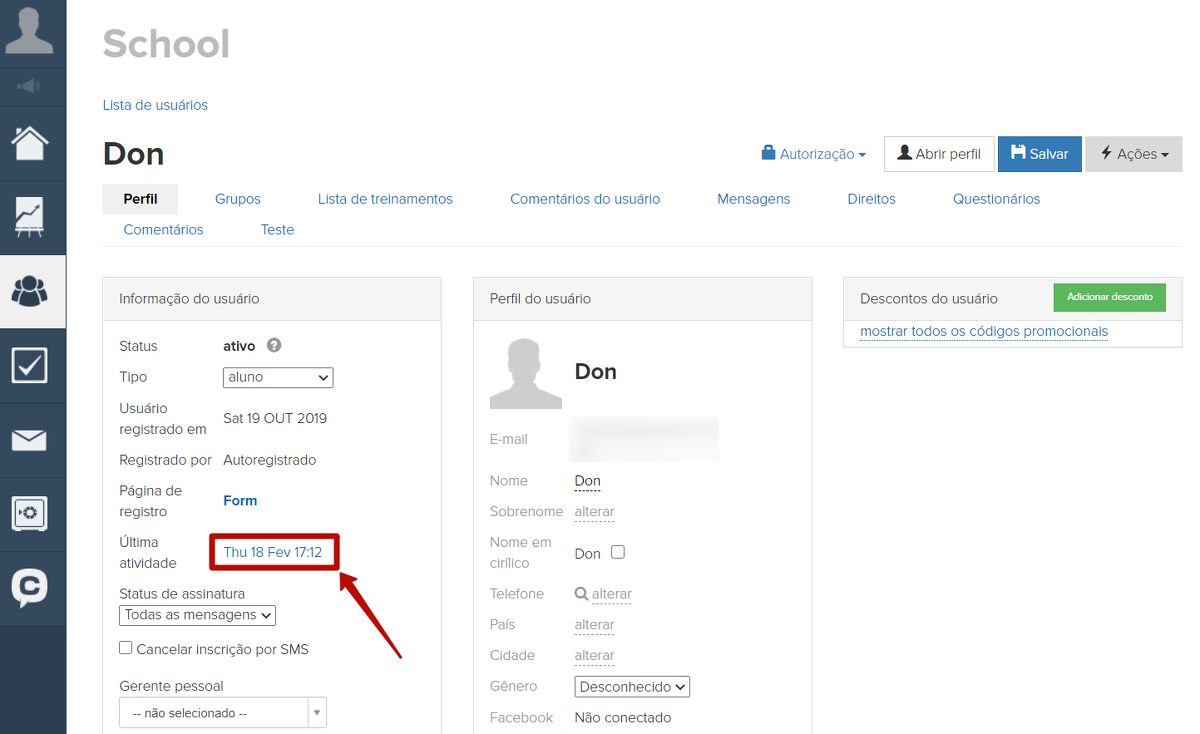Open the Gênero dropdown
Screen dimensions: 1200x734
click(x=632, y=687)
